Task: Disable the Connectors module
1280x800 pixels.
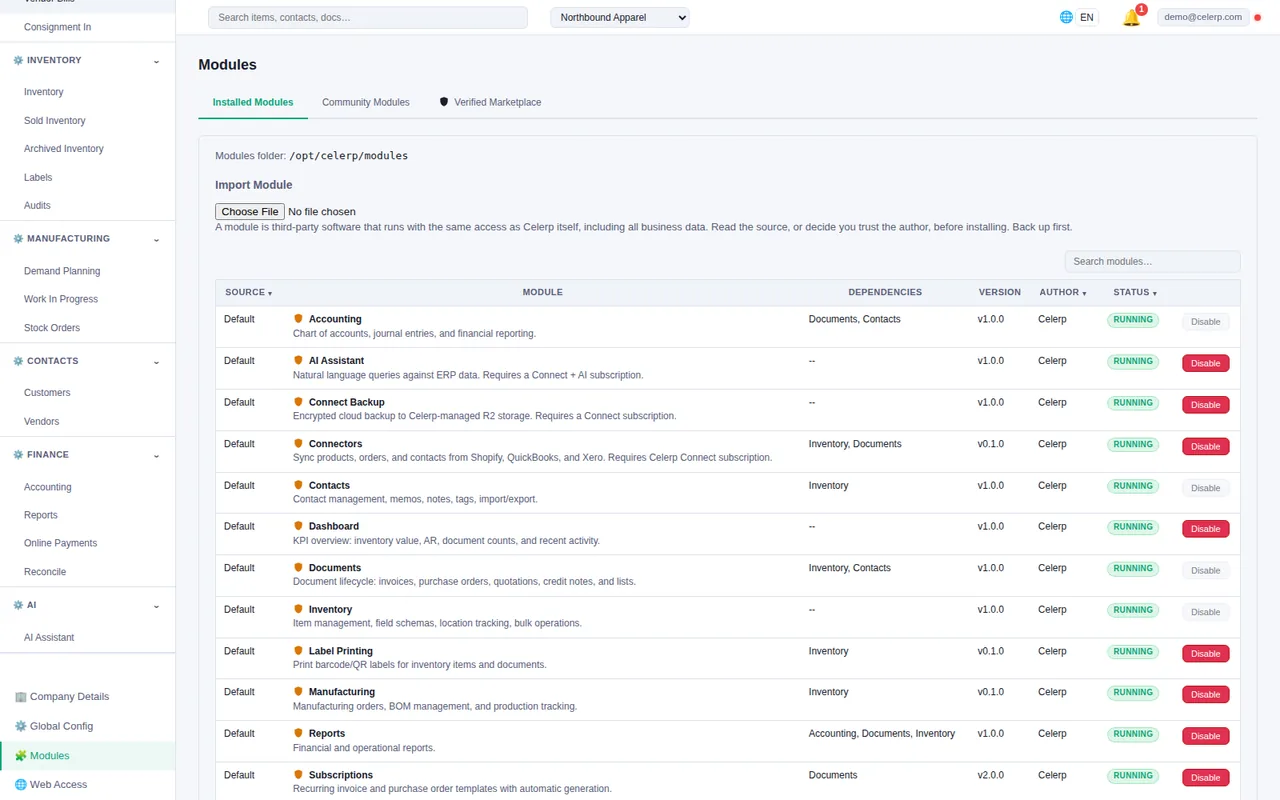Action: coord(1205,446)
